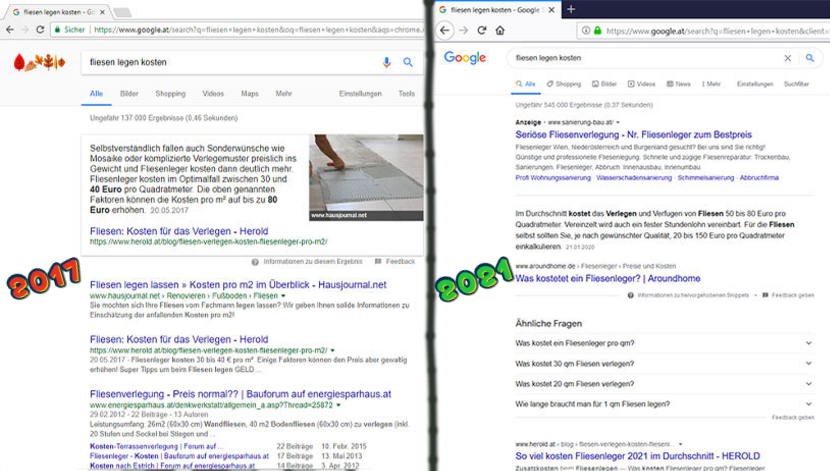Open Einstellungen in the 2017 results
The width and height of the screenshot is (830, 471).
tap(360, 94)
